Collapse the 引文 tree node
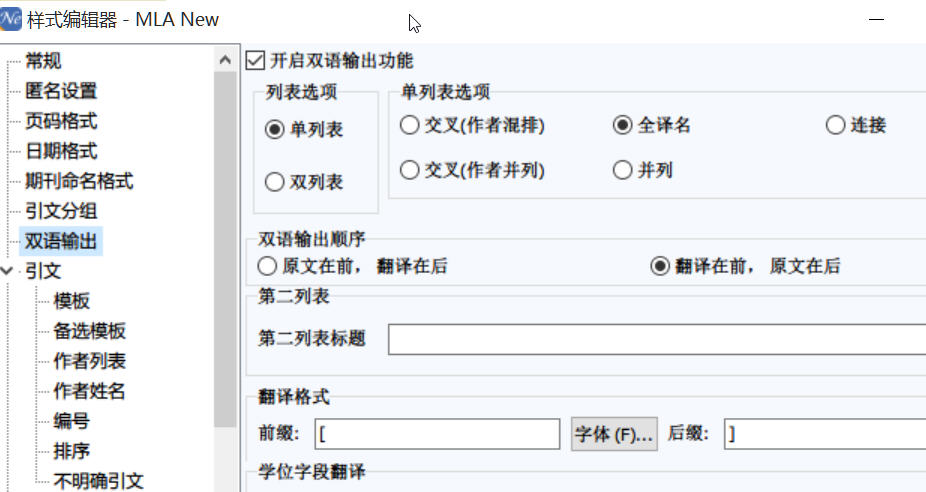The image size is (926, 492). [x=6, y=271]
